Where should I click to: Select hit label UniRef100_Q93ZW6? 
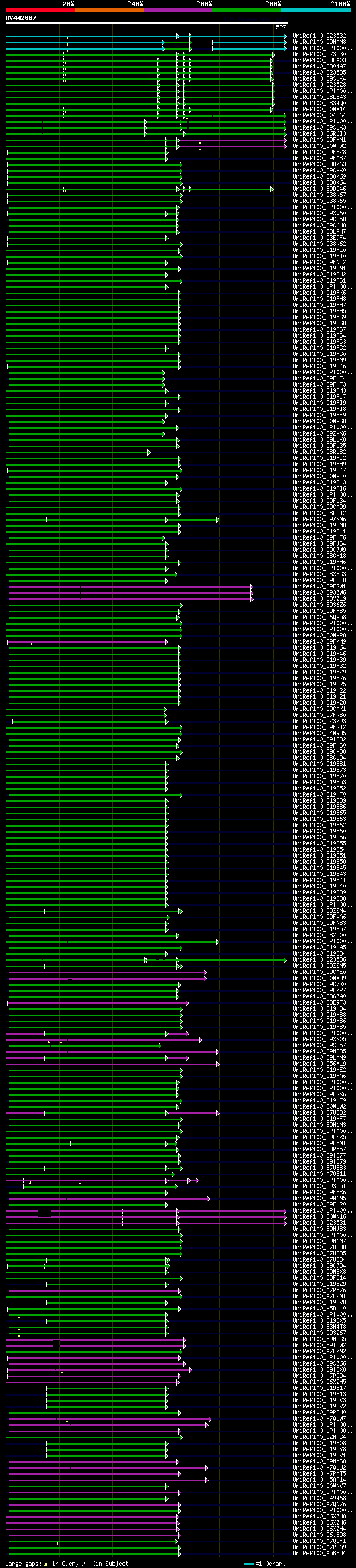[x=319, y=592]
